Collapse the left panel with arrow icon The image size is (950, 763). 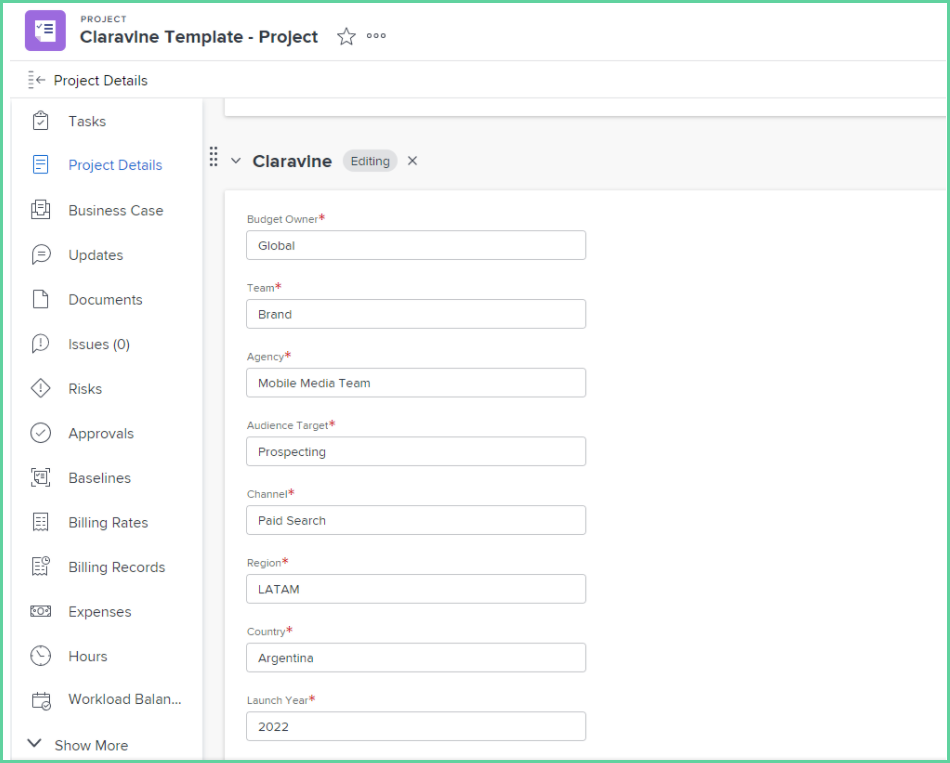coord(36,80)
